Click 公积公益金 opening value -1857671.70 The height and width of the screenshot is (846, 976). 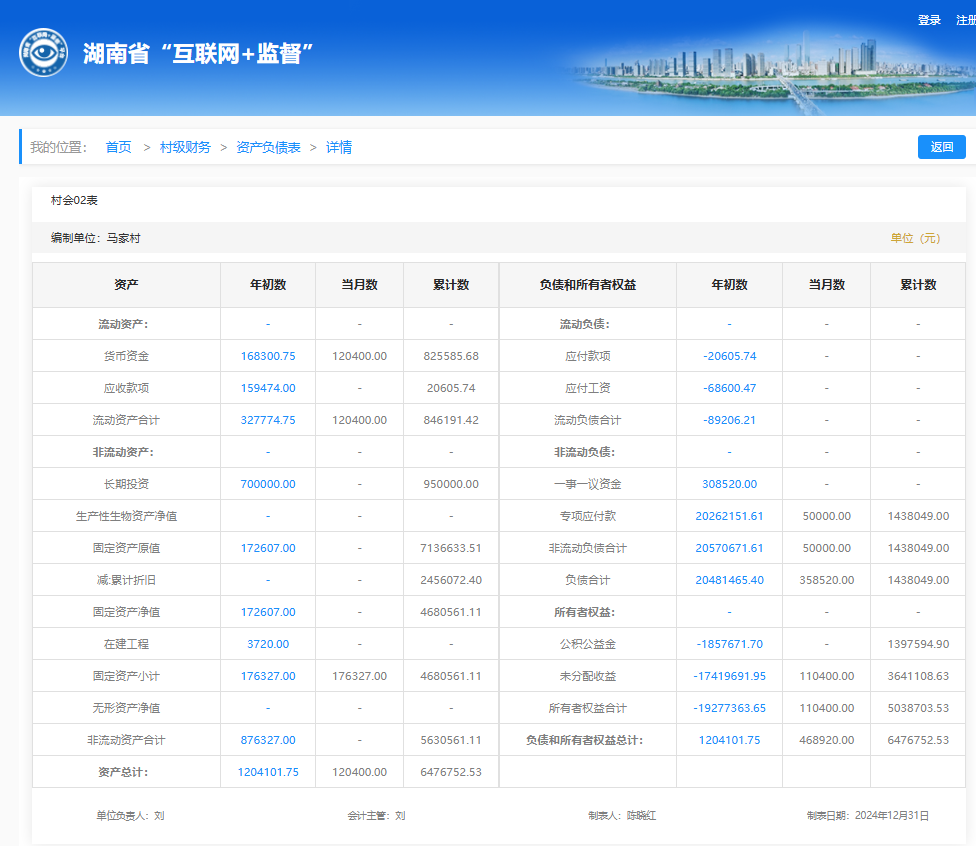tap(729, 644)
